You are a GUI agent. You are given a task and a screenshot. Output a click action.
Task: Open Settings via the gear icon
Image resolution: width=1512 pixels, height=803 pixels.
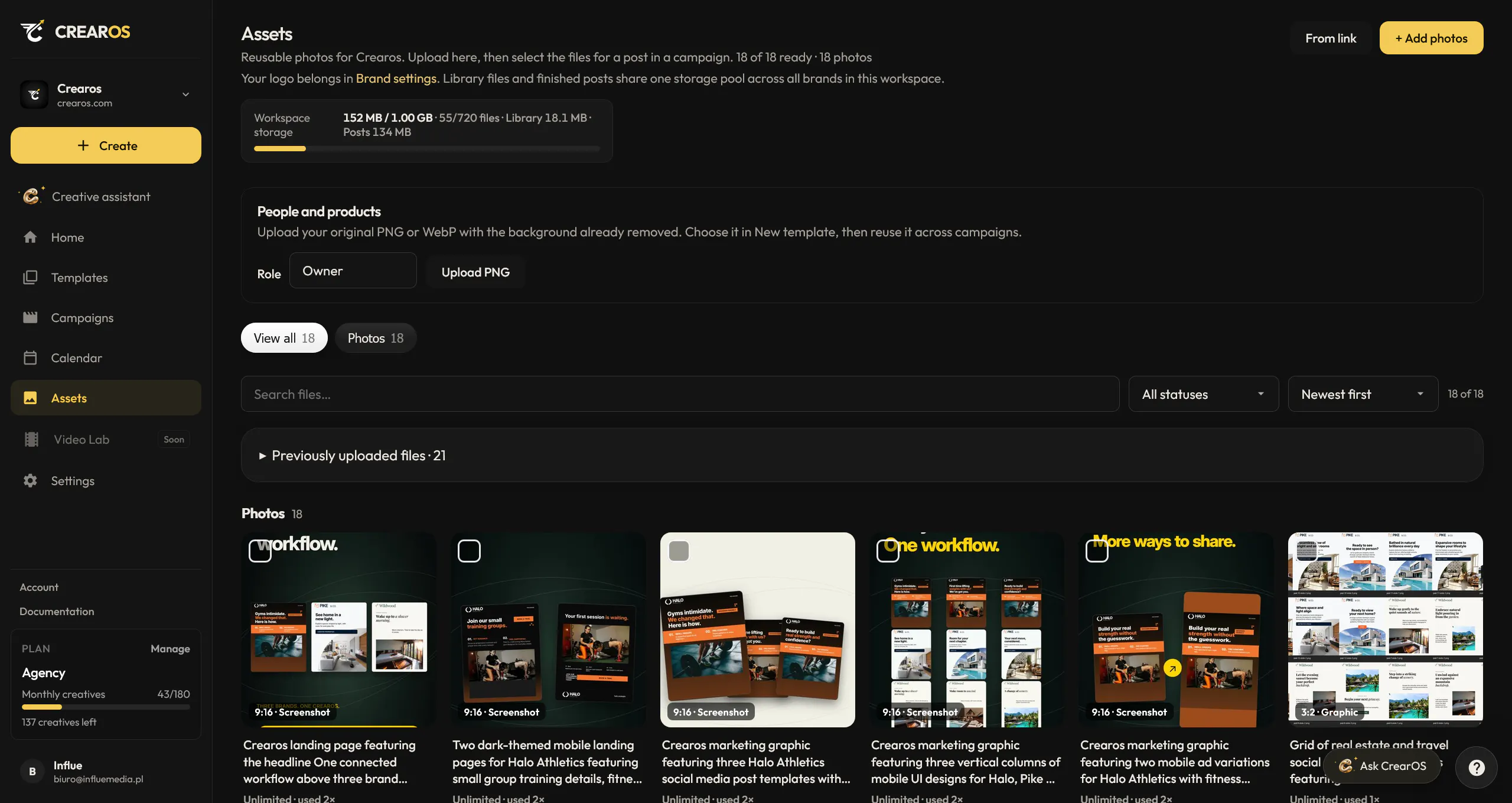point(30,480)
